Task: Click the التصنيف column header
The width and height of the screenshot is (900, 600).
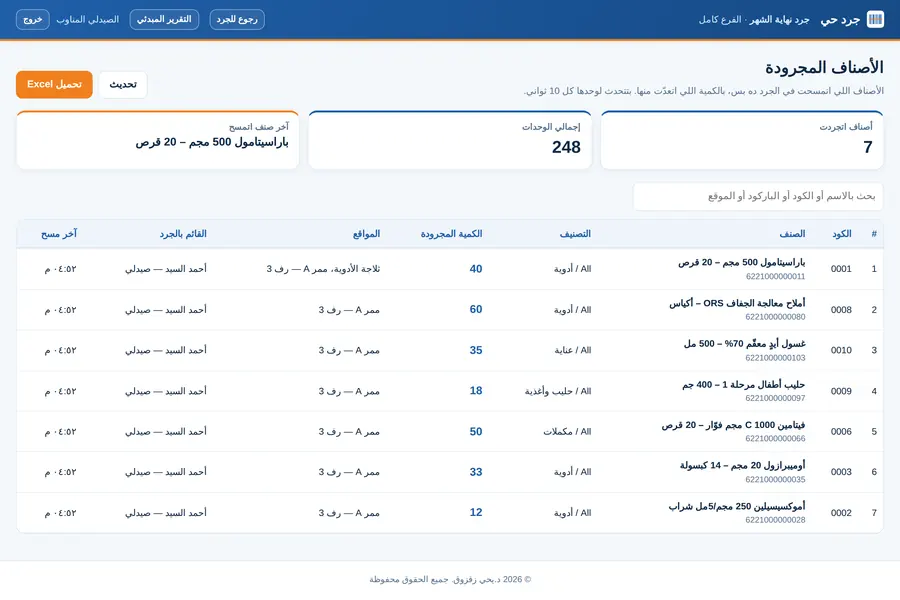Action: click(x=575, y=234)
